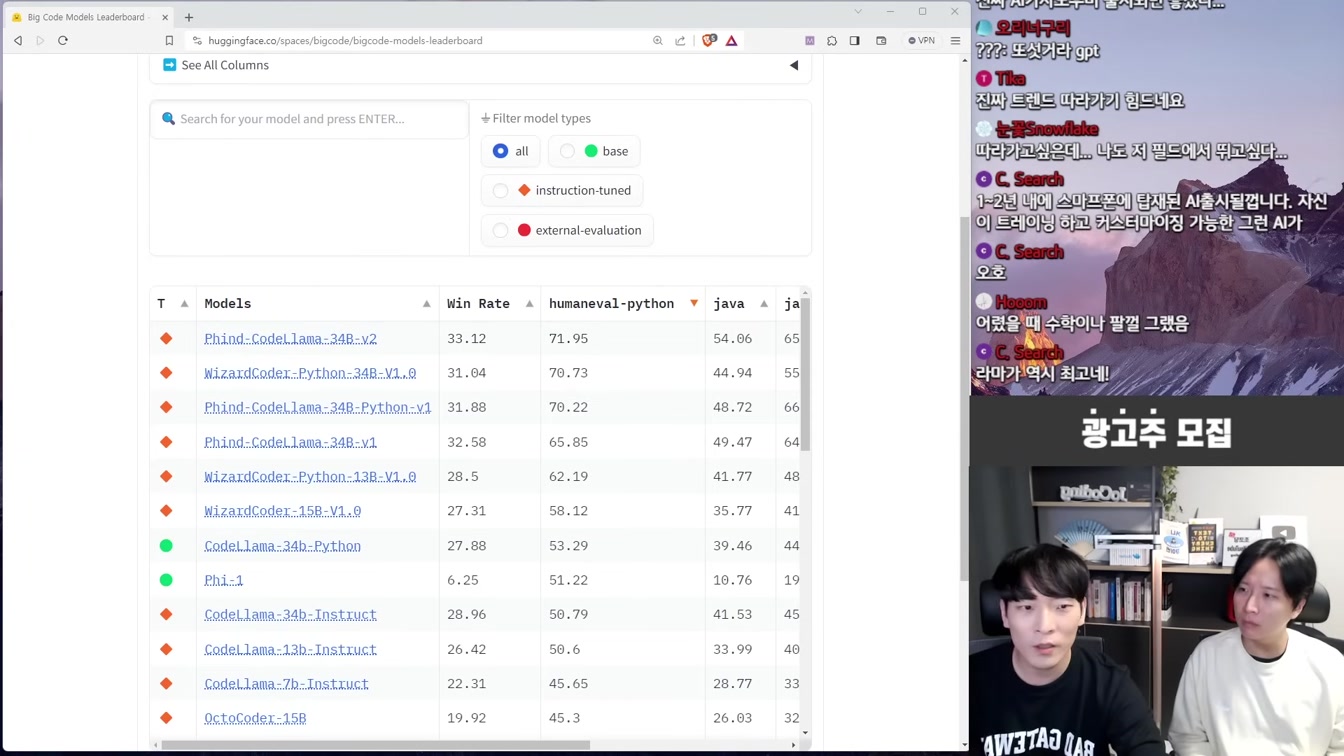Sort table by Win Rate column
Screen dimensions: 1344x756
coord(490,304)
